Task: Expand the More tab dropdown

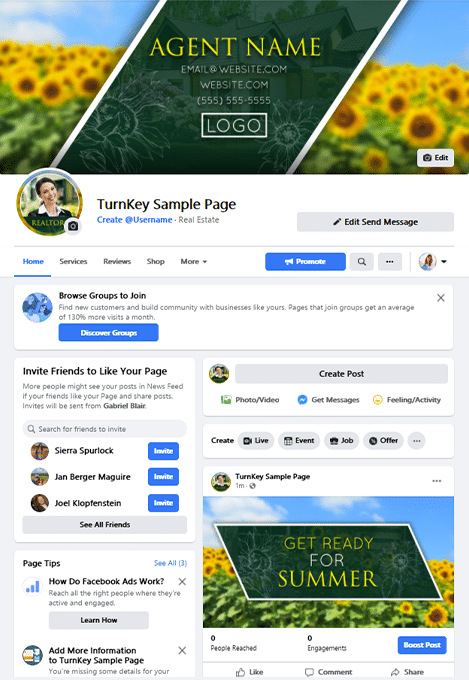Action: coord(194,262)
